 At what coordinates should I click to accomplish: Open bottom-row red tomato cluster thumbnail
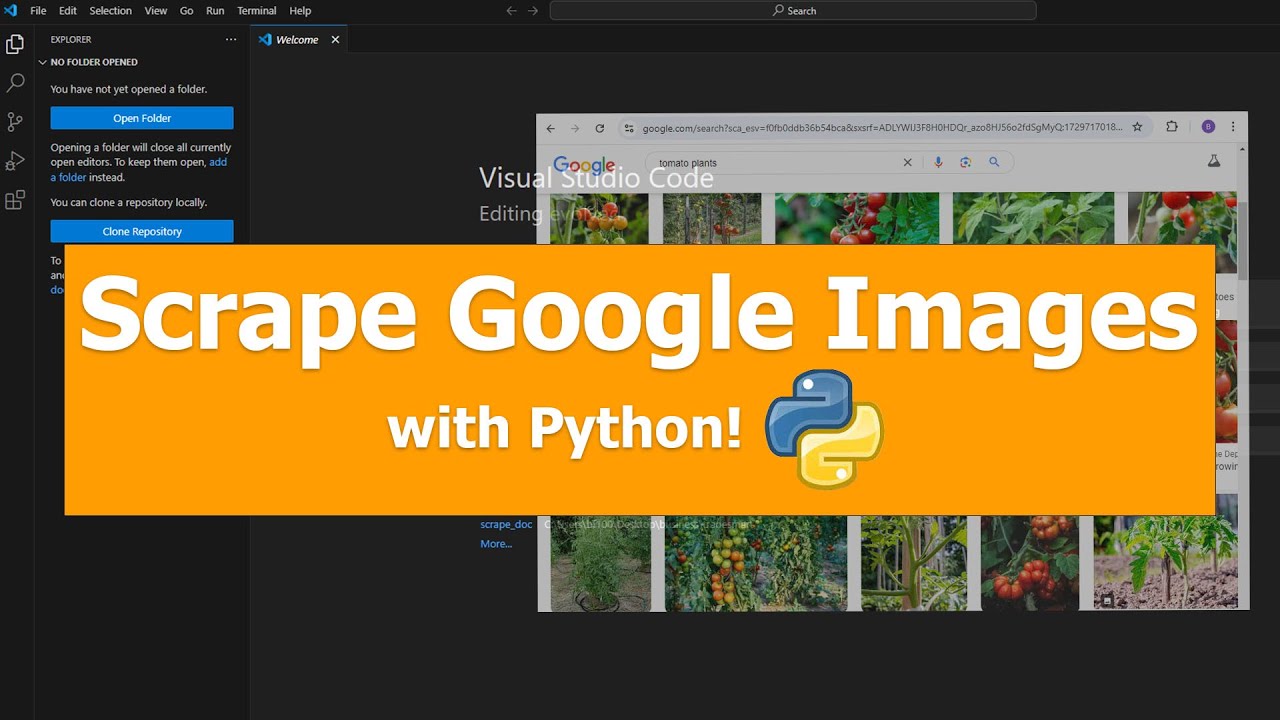pyautogui.click(x=1029, y=563)
